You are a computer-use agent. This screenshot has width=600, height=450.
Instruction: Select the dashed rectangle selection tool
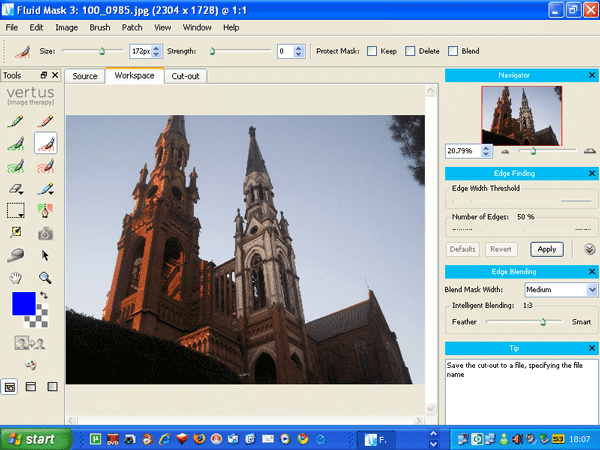[x=15, y=210]
